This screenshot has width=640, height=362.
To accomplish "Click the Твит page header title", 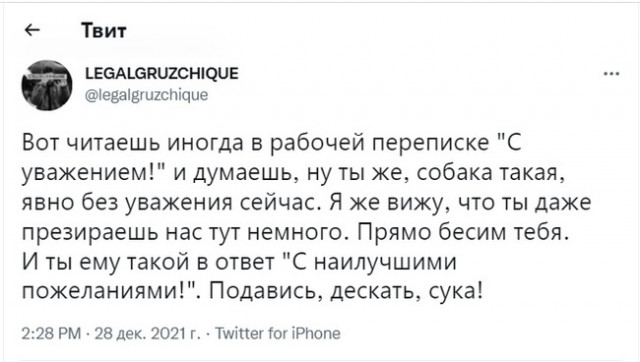I will click(x=104, y=31).
